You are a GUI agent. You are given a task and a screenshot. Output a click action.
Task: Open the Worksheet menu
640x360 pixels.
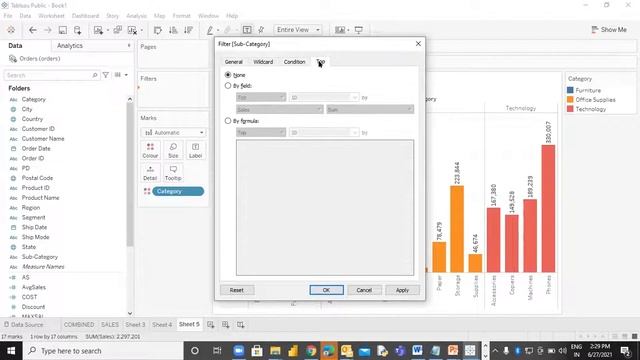51,16
